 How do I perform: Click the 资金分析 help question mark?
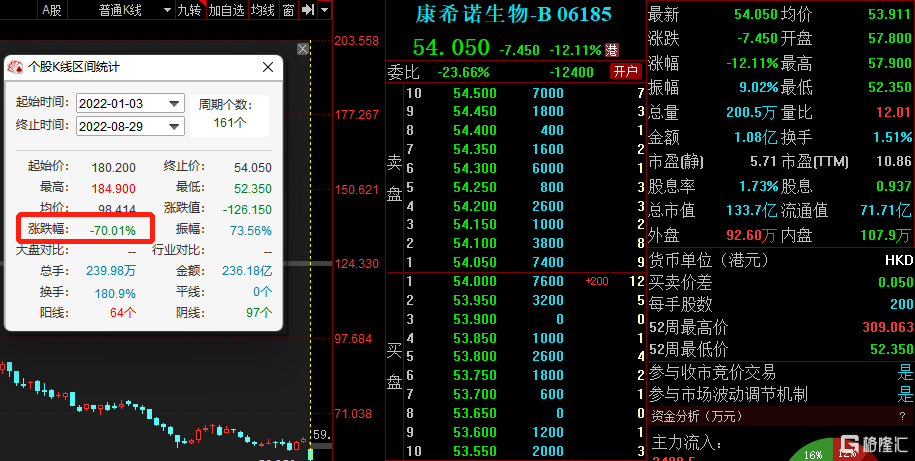(903, 417)
